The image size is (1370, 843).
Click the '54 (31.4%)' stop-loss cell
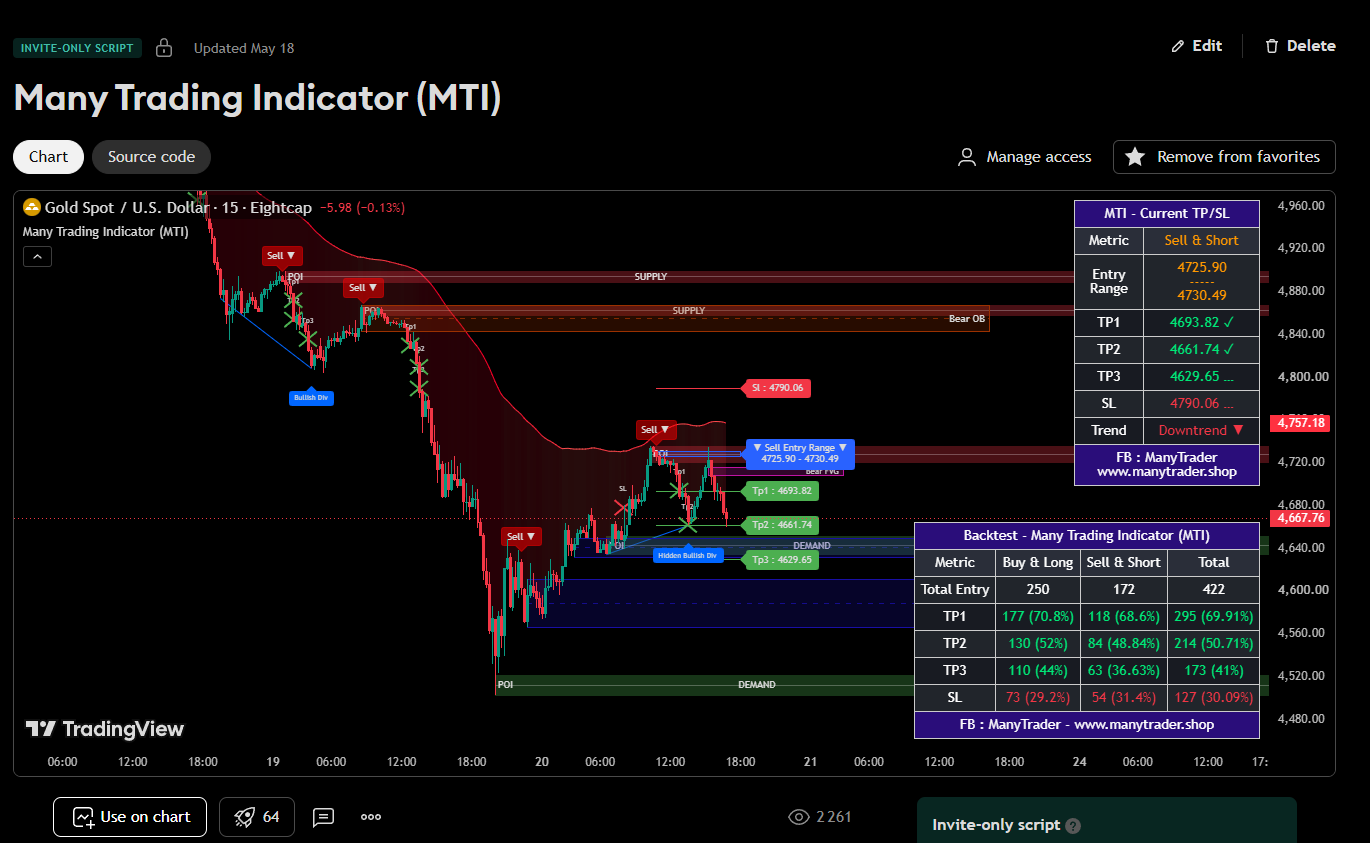[x=1123, y=698]
